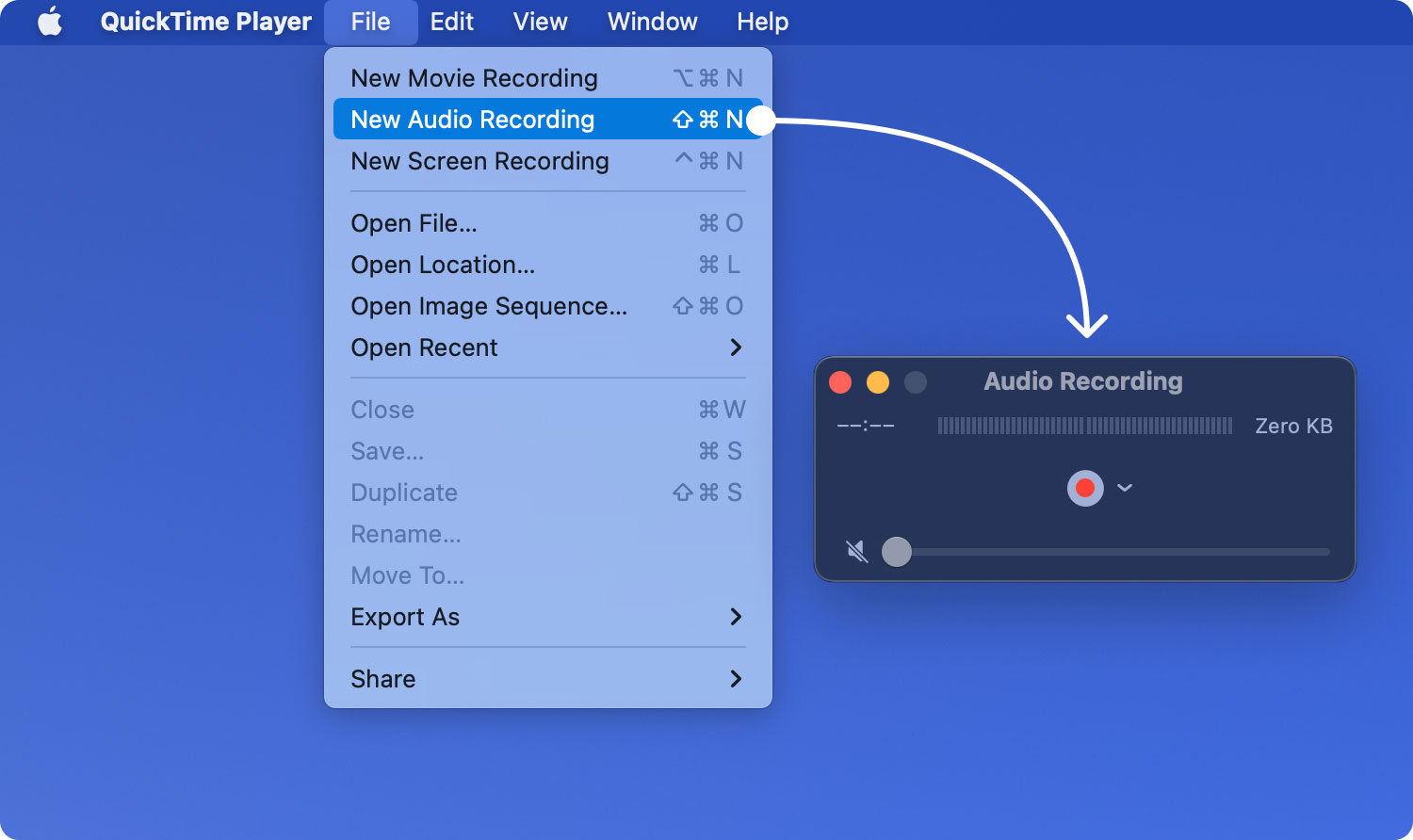Select Open Image Sequence… entry
1413x840 pixels.
click(547, 306)
